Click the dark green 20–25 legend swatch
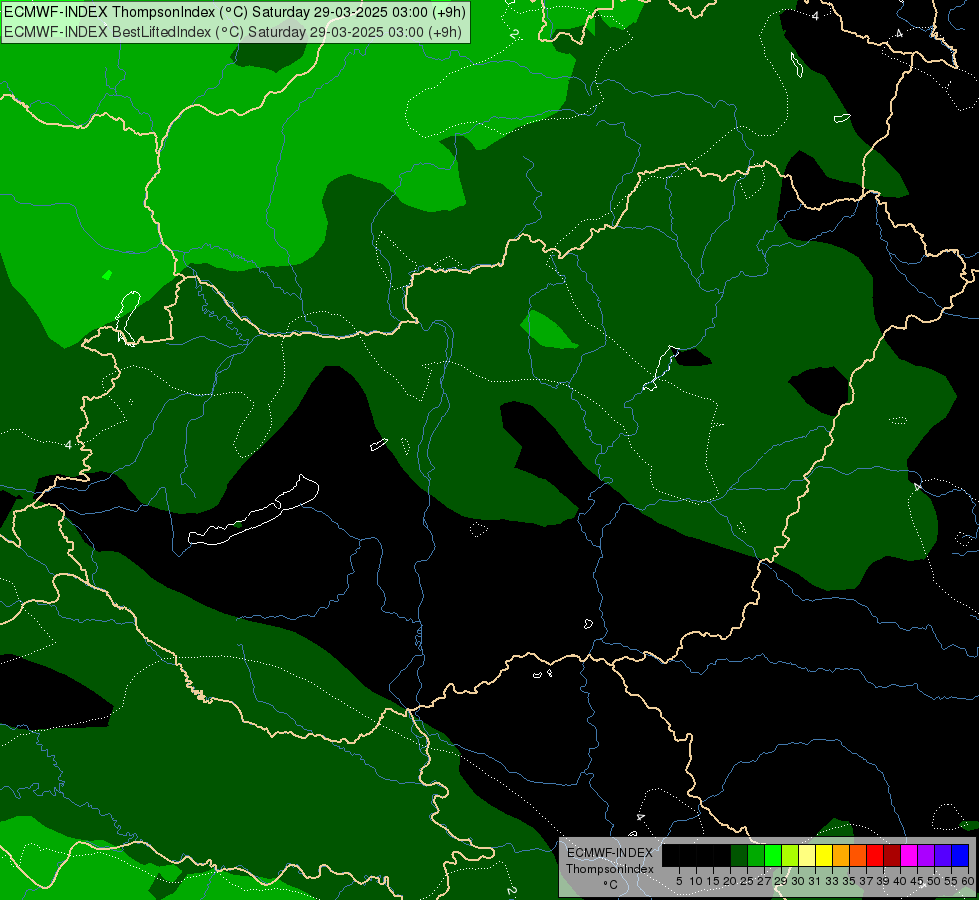The width and height of the screenshot is (979, 900). (x=739, y=855)
